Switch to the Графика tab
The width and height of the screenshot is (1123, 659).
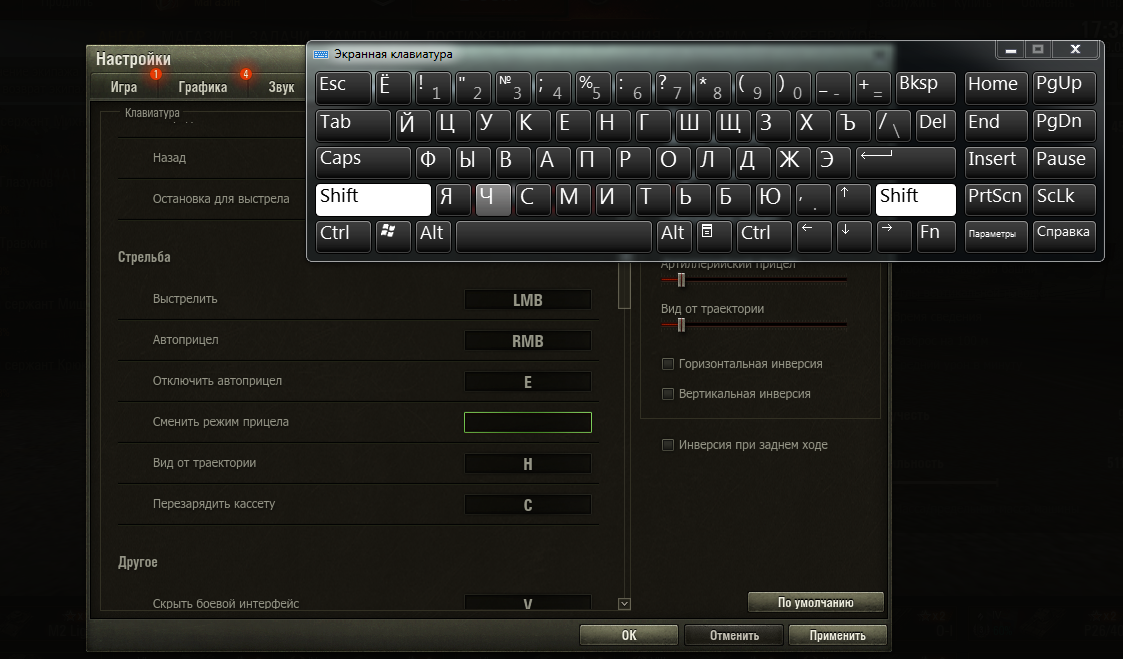pyautogui.click(x=203, y=87)
